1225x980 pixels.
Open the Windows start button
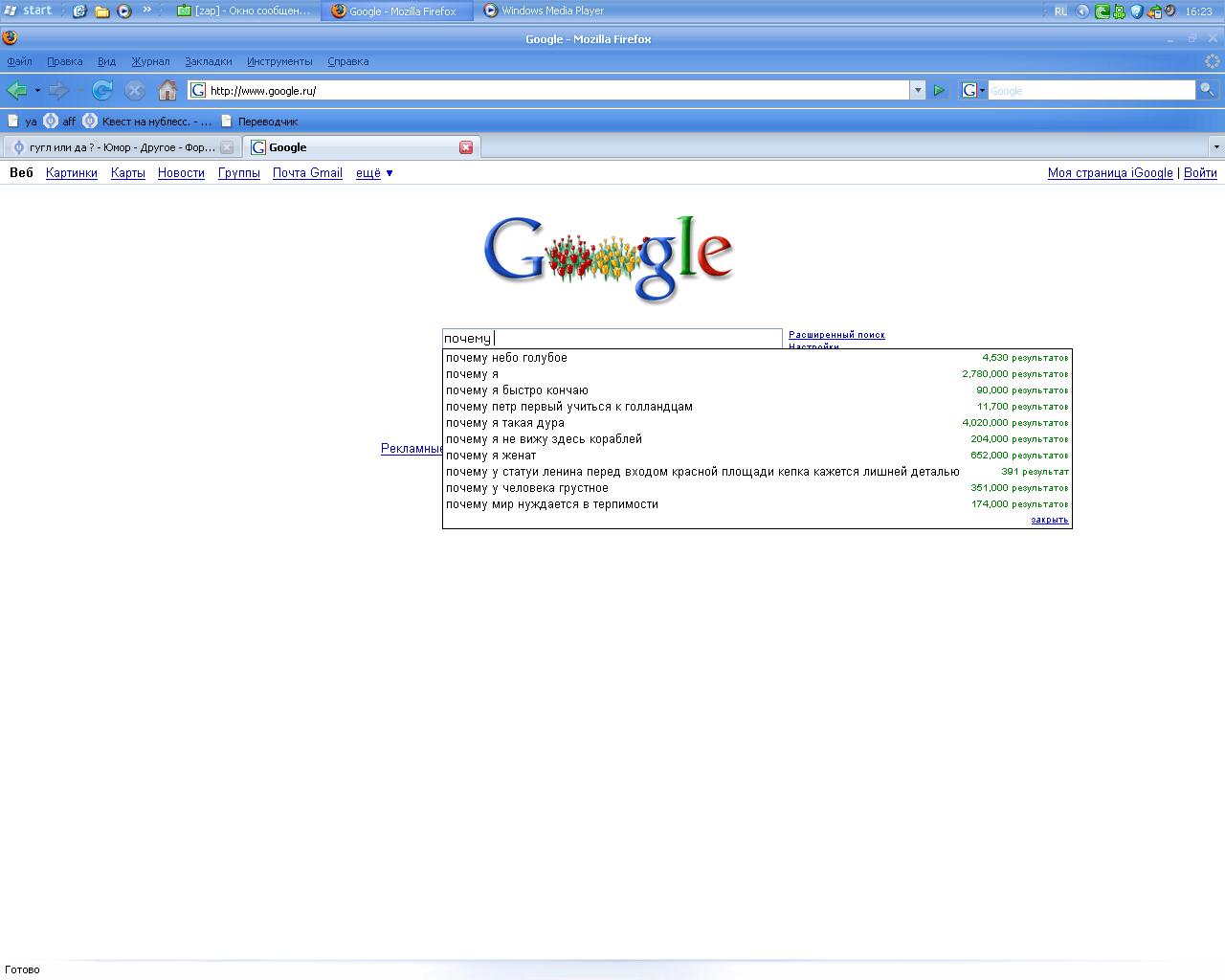29,11
